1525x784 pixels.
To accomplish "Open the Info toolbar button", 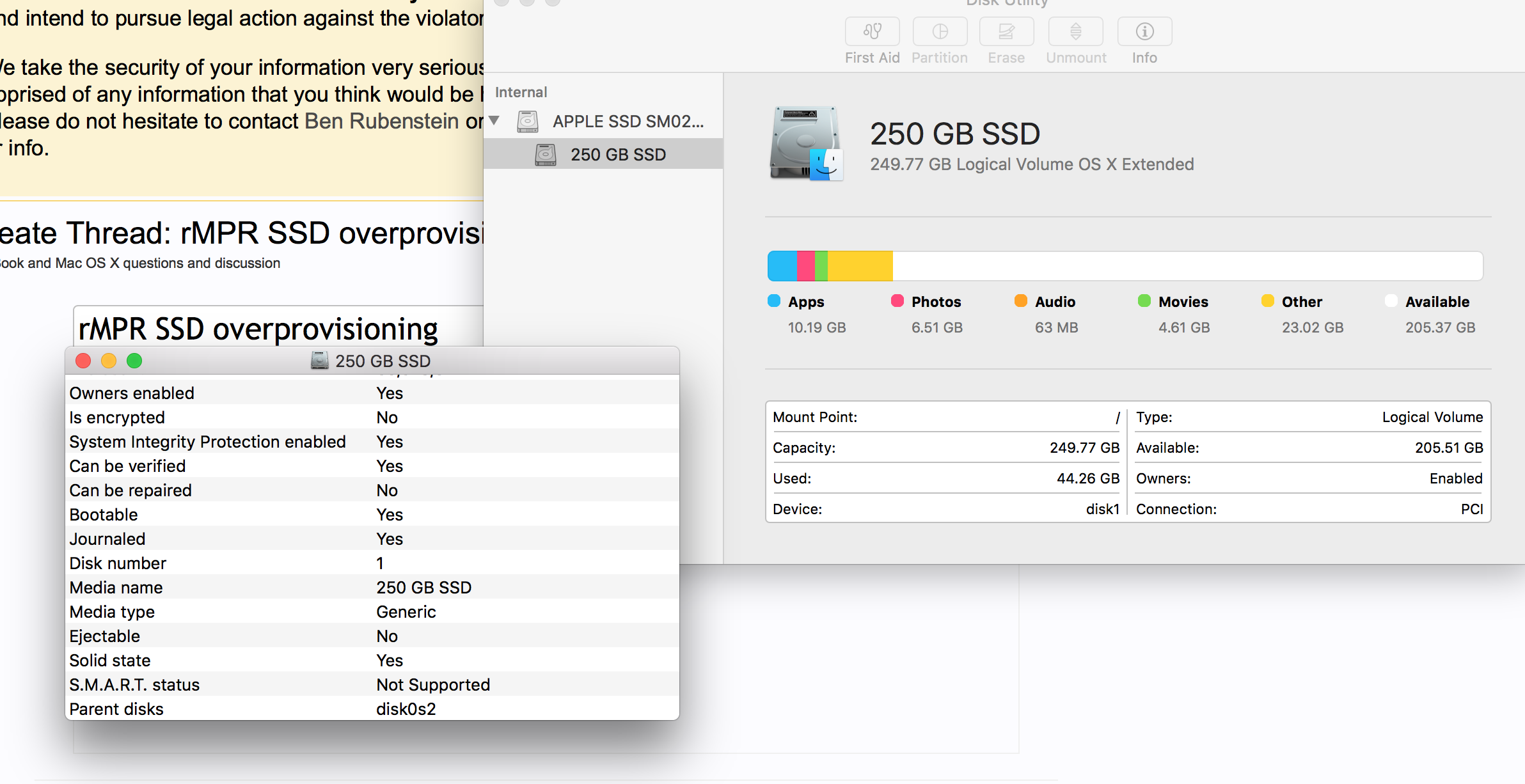I will (x=1144, y=31).
